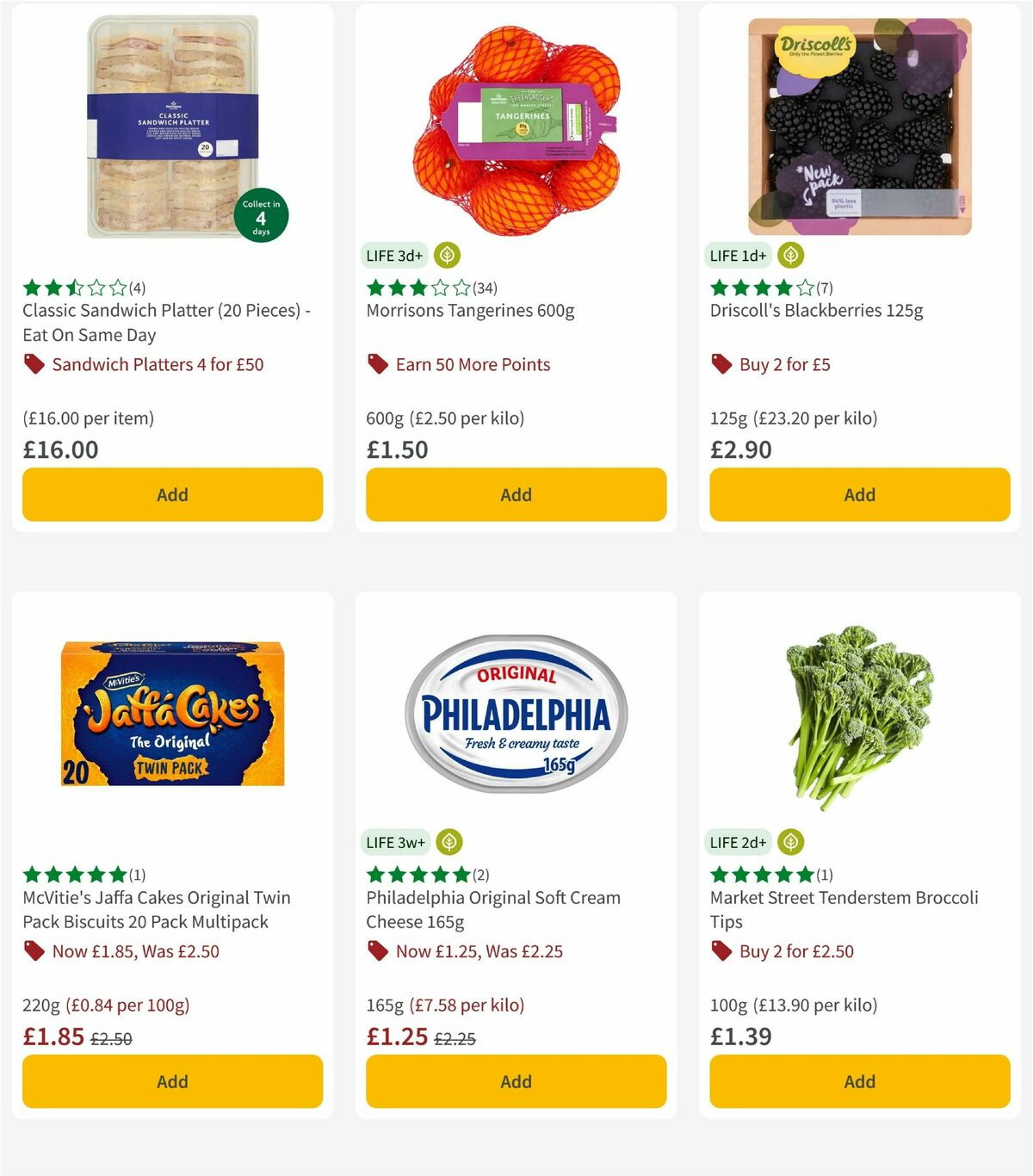This screenshot has height=1176, width=1033.
Task: Click the red tag icon next to 'Earn 50 More Points'
Action: coord(377,364)
